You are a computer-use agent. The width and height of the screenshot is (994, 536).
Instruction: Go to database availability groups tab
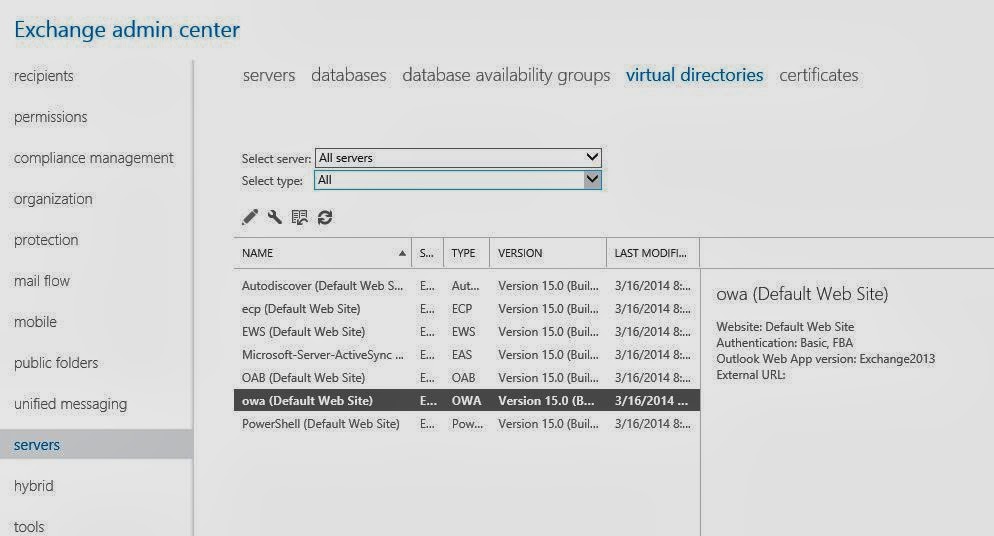tap(506, 75)
